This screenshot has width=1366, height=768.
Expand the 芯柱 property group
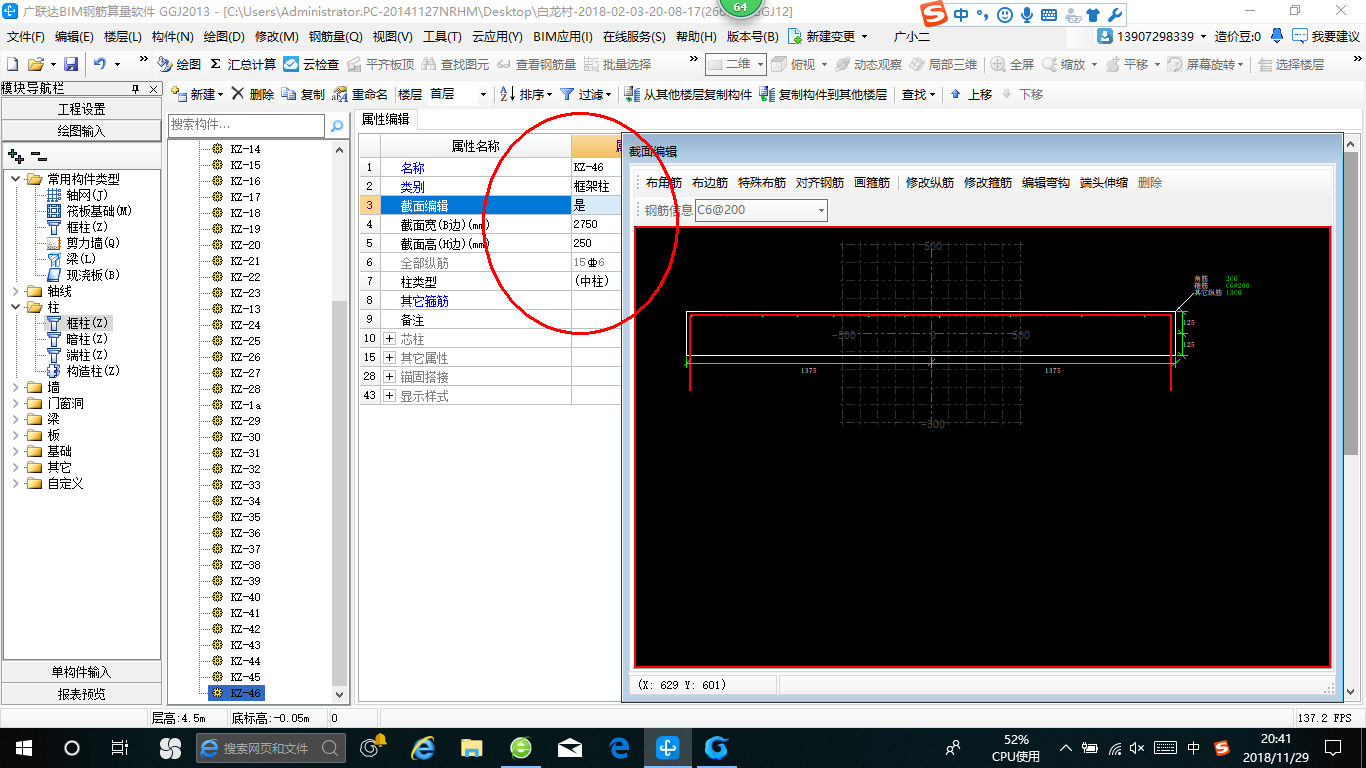(x=389, y=339)
